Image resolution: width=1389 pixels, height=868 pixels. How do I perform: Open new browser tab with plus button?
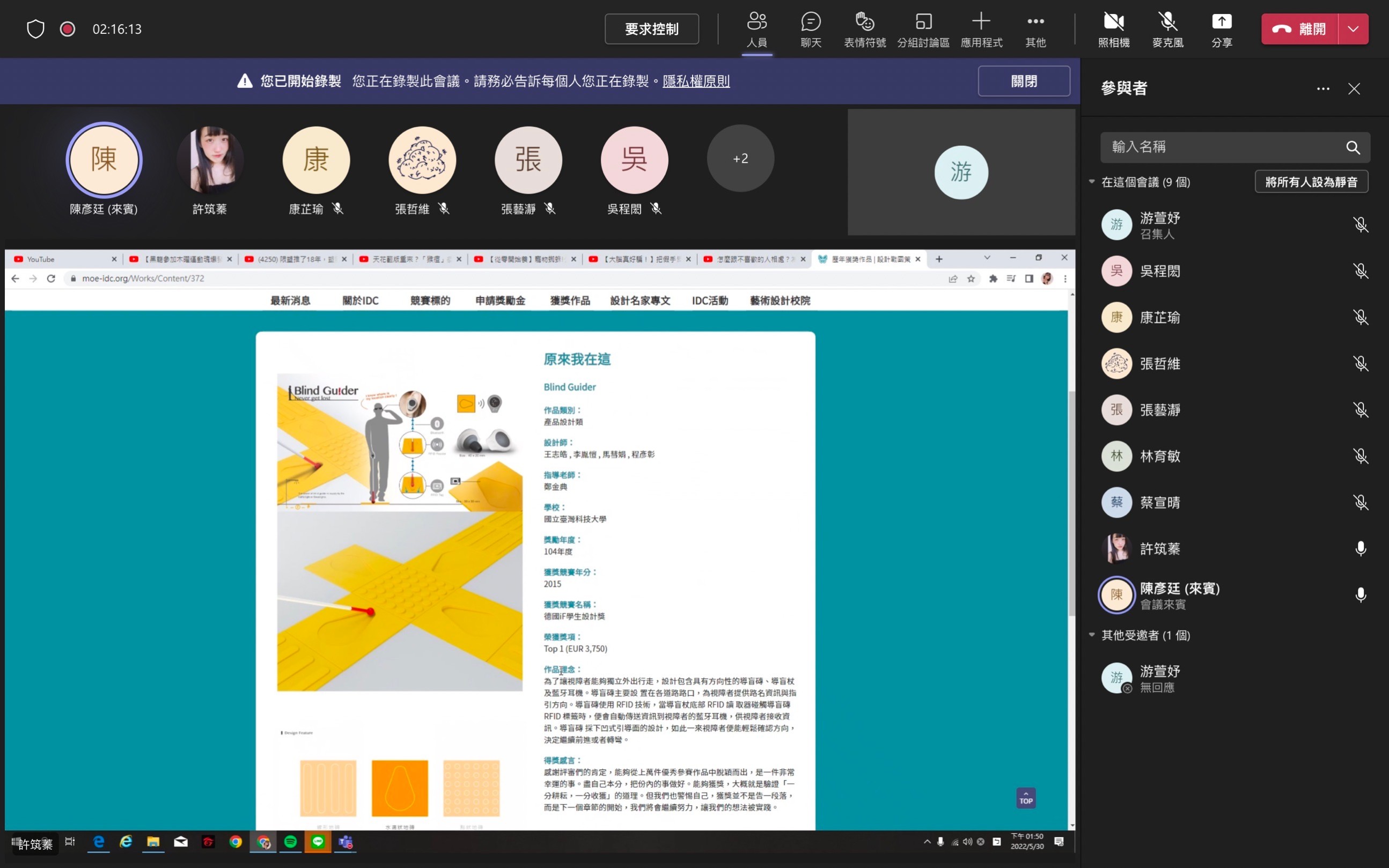939,259
